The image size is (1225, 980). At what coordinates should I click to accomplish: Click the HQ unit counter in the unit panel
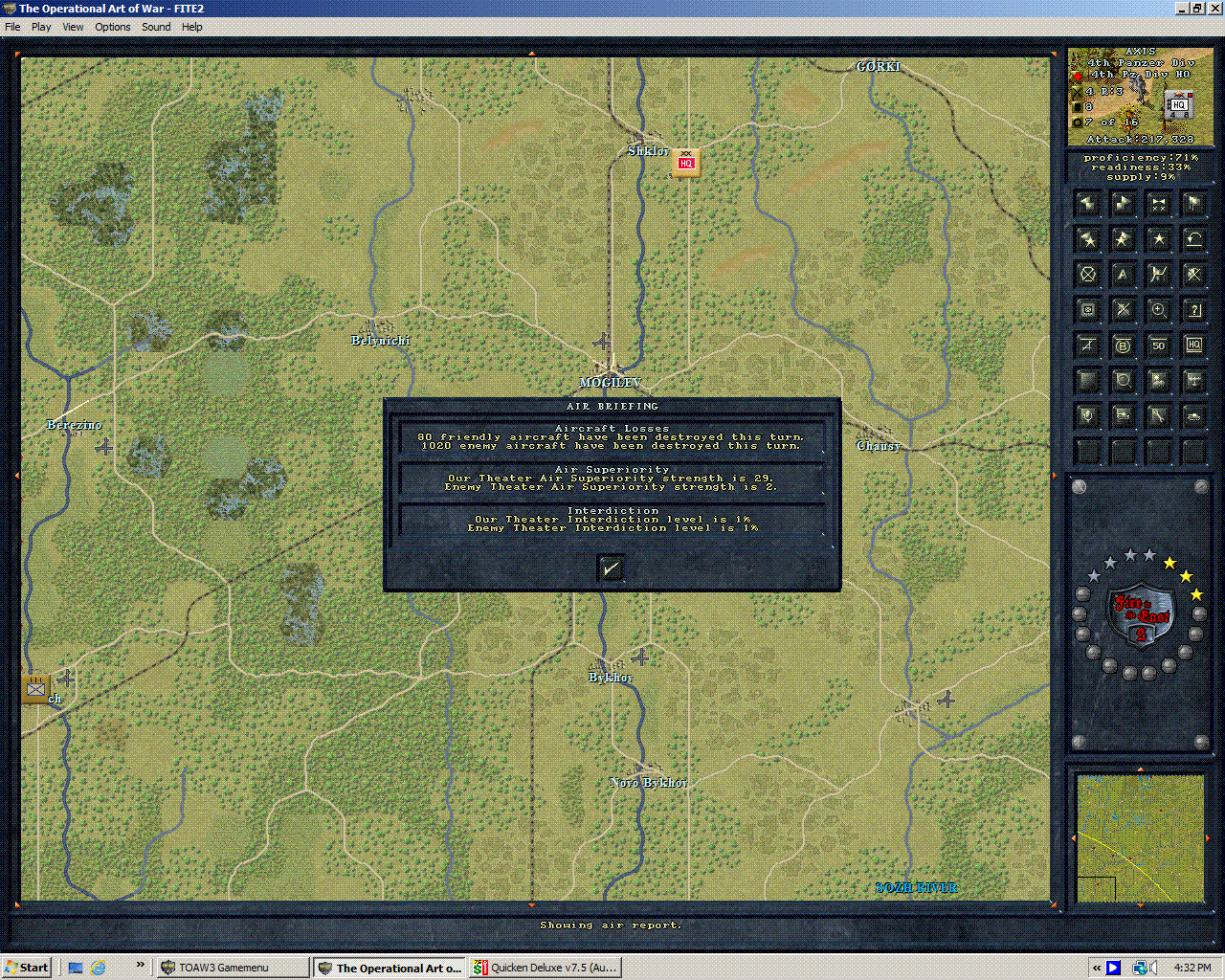click(x=1179, y=105)
